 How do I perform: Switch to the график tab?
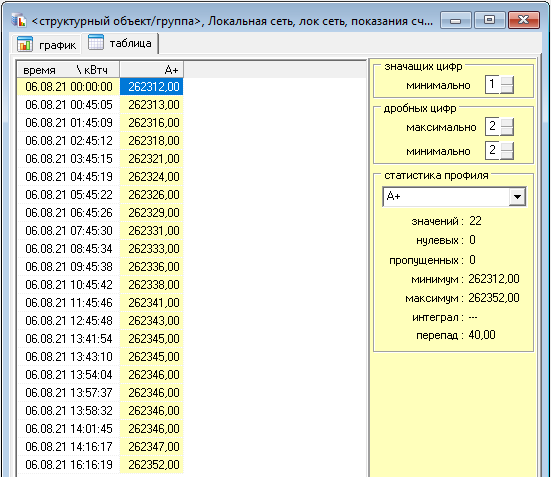point(47,45)
